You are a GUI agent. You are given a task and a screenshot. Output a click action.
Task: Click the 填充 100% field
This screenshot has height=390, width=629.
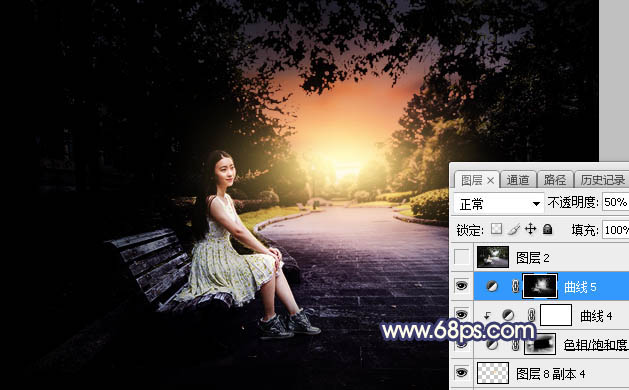(616, 230)
